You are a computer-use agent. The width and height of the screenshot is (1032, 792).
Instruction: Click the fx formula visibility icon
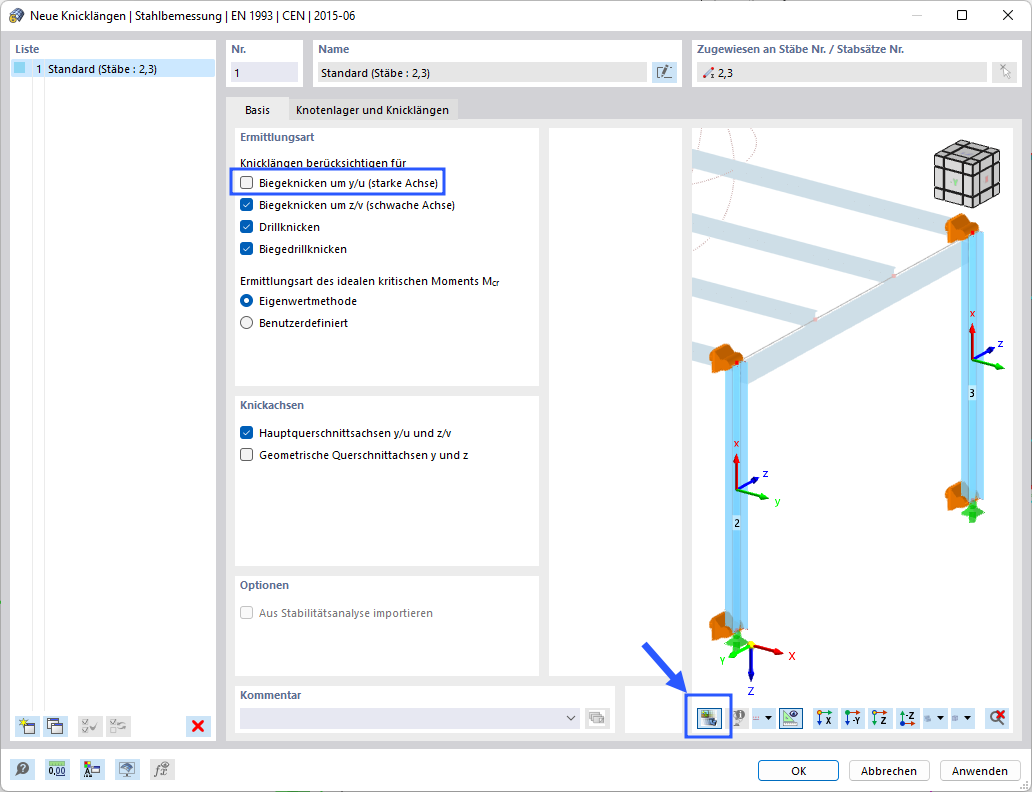coord(162,769)
